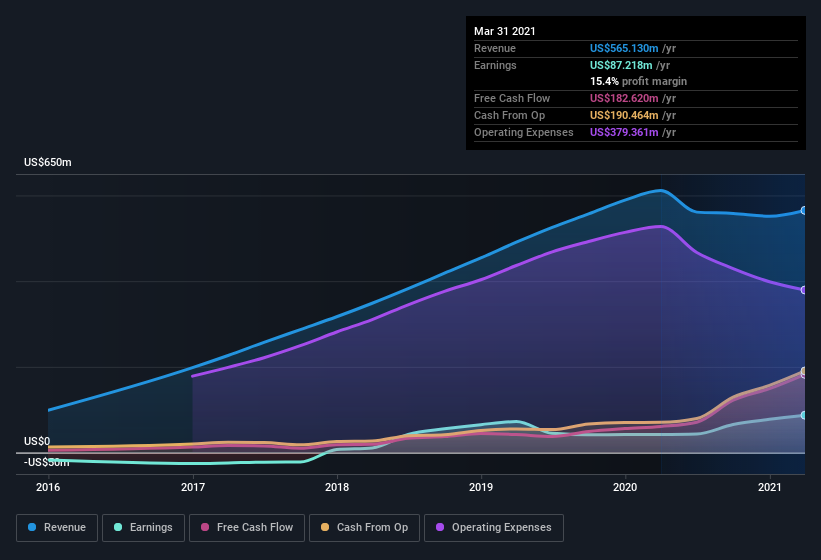Toggle the Operating Expenses legend button
This screenshot has height=560, width=821.
(494, 528)
